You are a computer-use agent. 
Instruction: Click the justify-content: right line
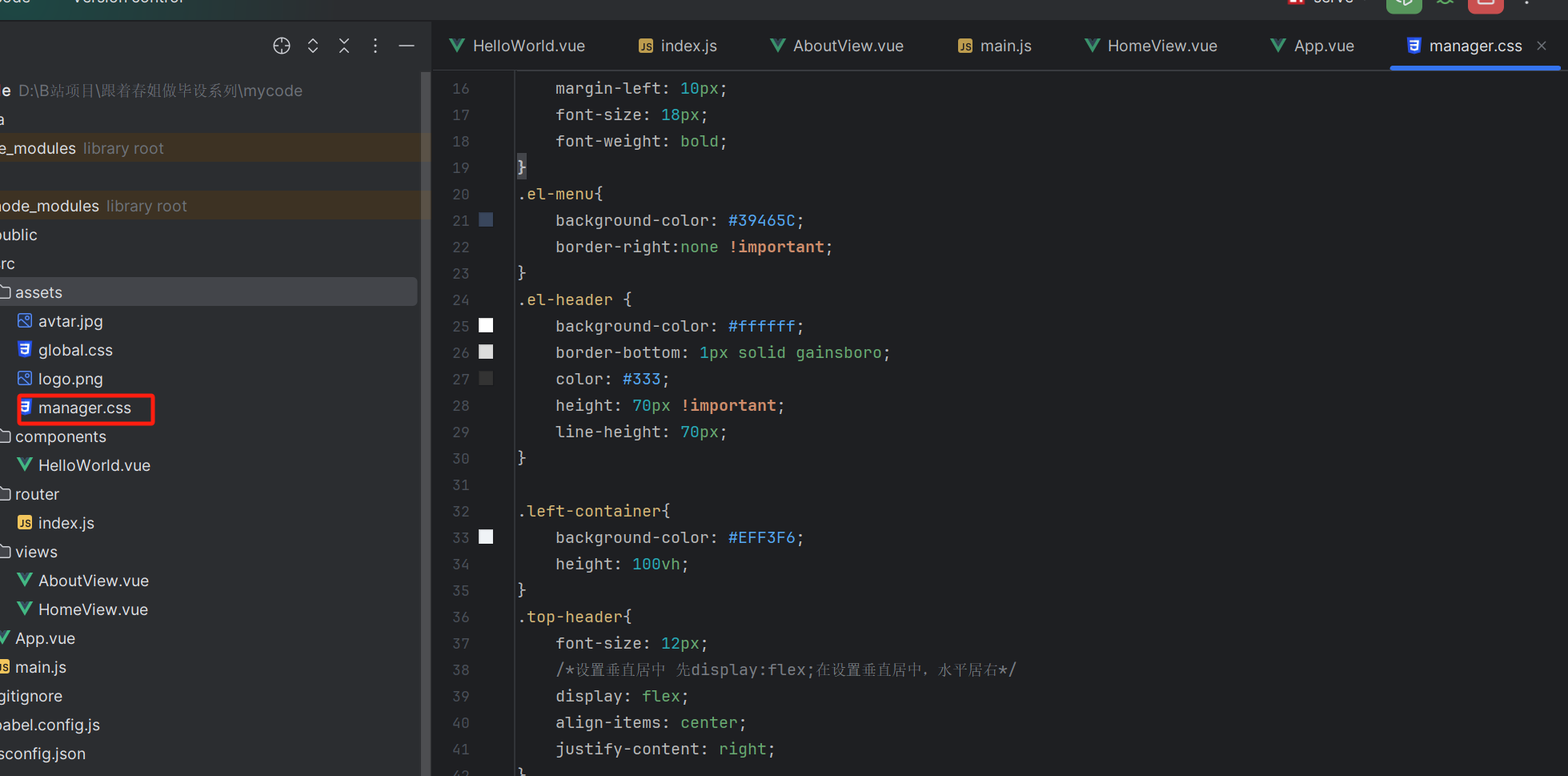click(x=665, y=749)
